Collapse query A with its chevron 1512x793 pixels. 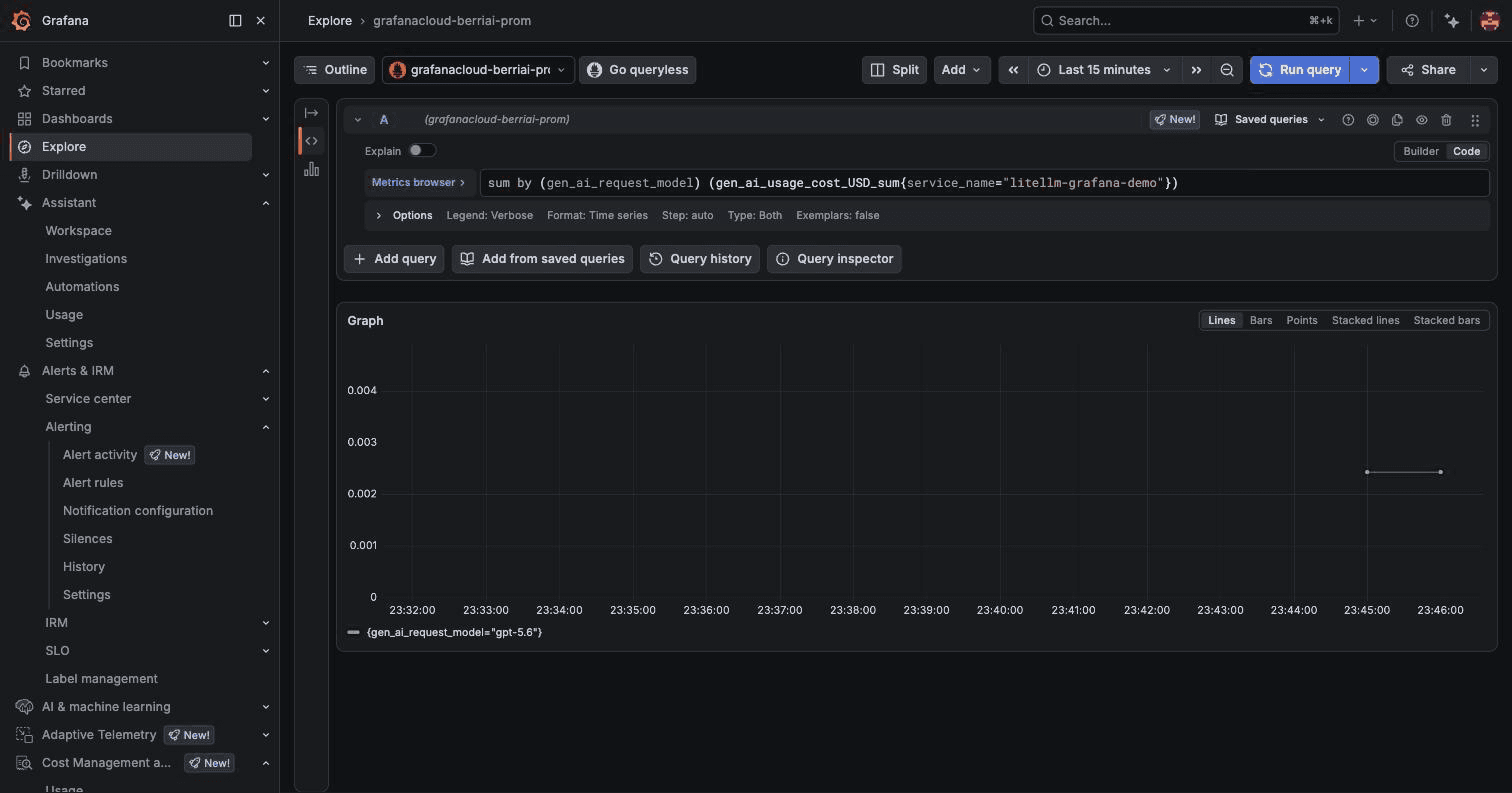[x=358, y=120]
